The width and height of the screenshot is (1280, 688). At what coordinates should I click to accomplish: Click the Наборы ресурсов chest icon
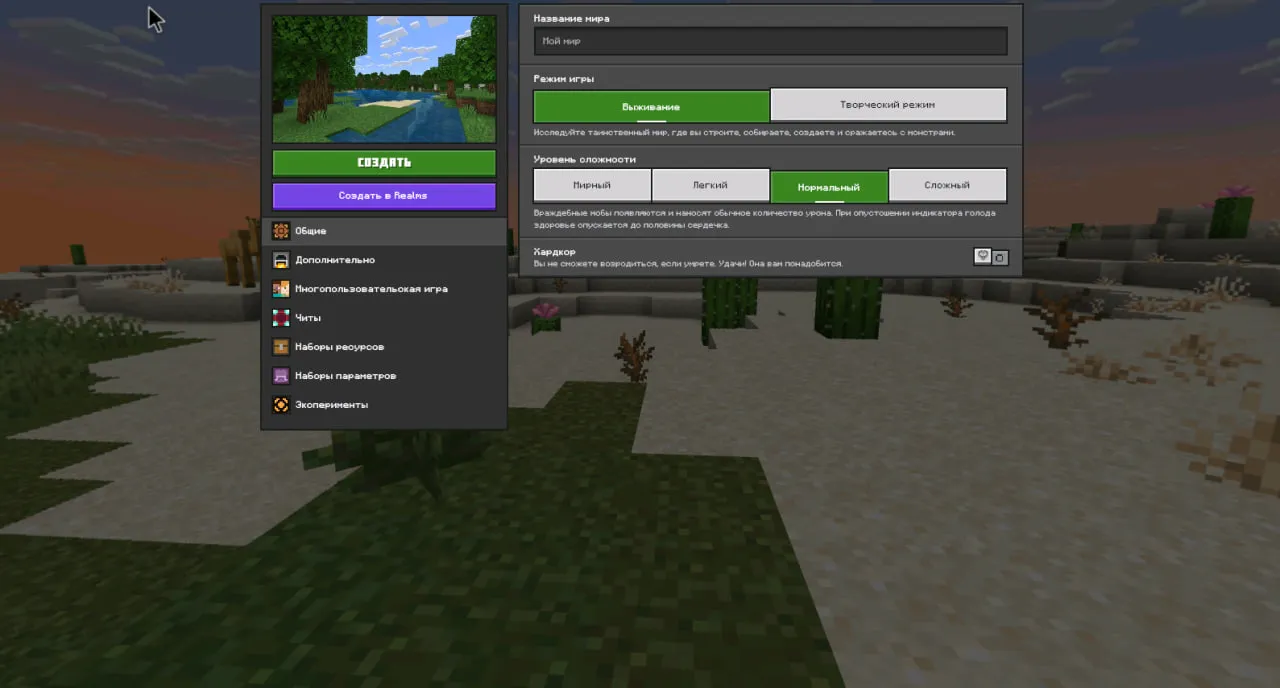pos(281,347)
